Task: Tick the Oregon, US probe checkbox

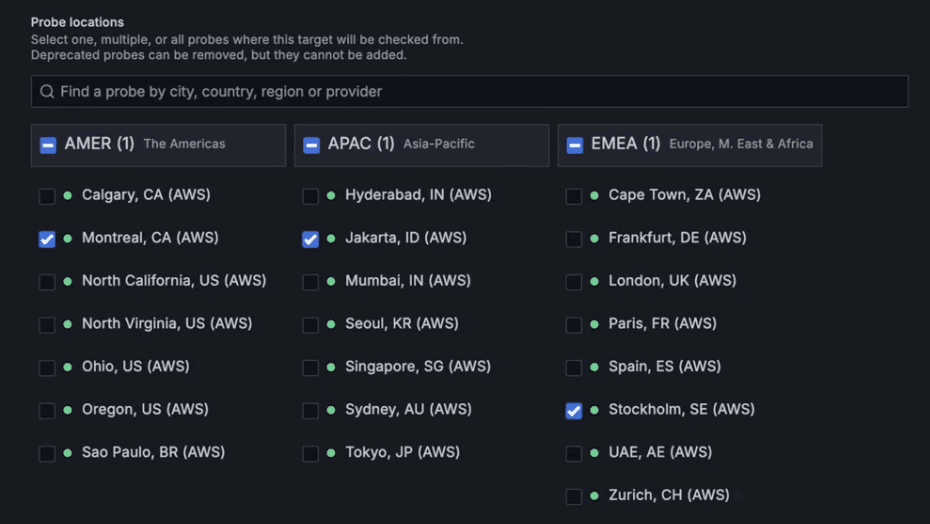Action: coord(47,411)
